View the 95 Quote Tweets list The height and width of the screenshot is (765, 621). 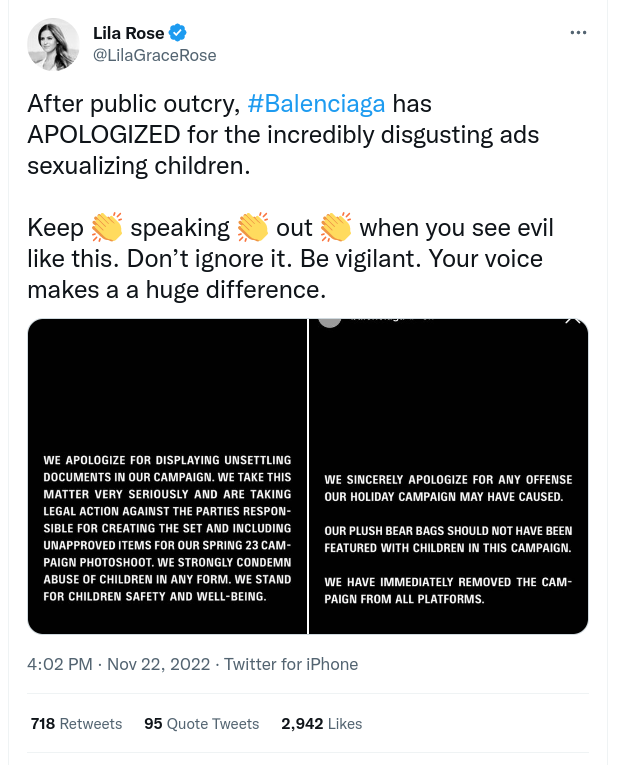(201, 723)
